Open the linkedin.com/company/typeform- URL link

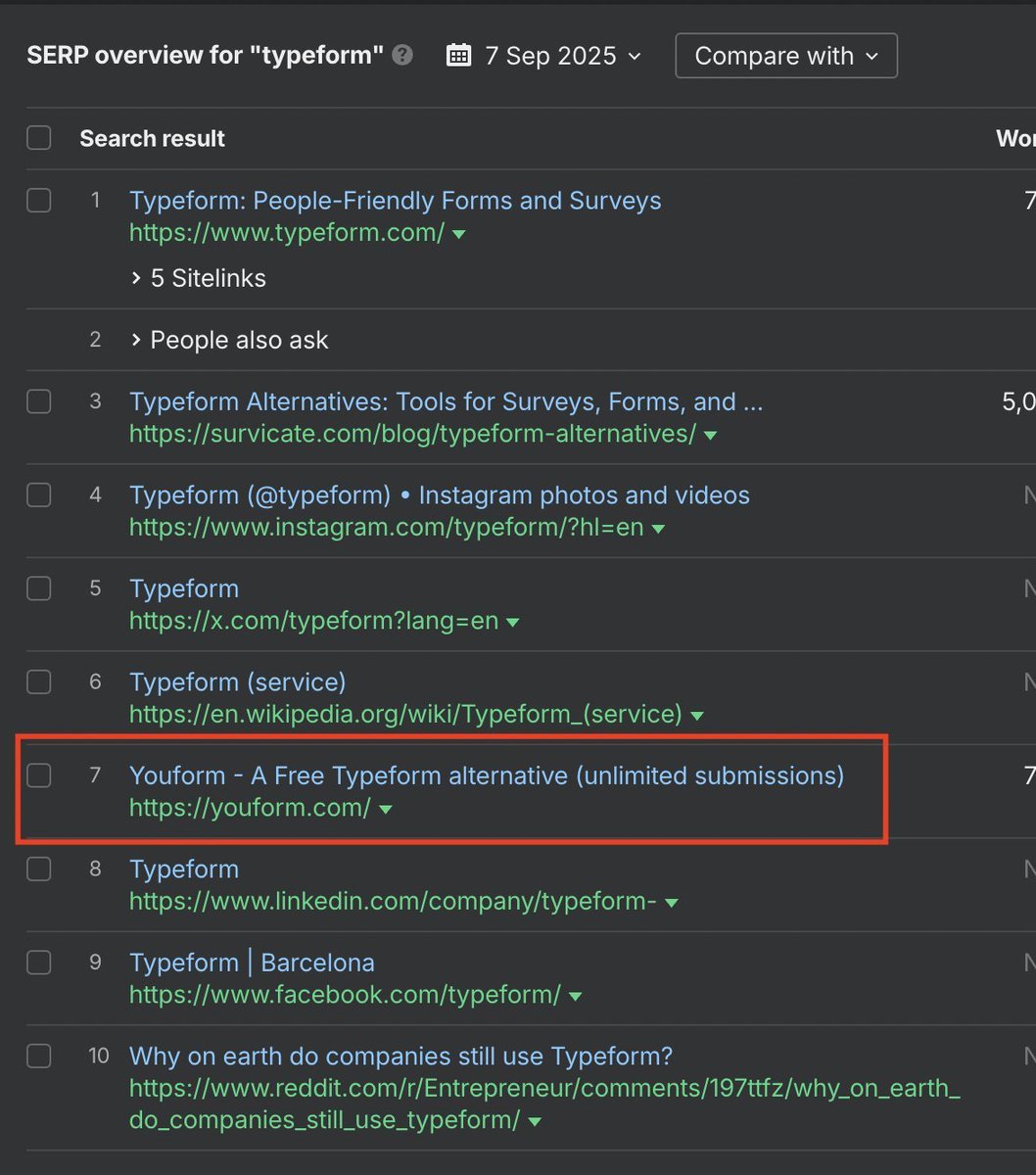click(x=394, y=902)
